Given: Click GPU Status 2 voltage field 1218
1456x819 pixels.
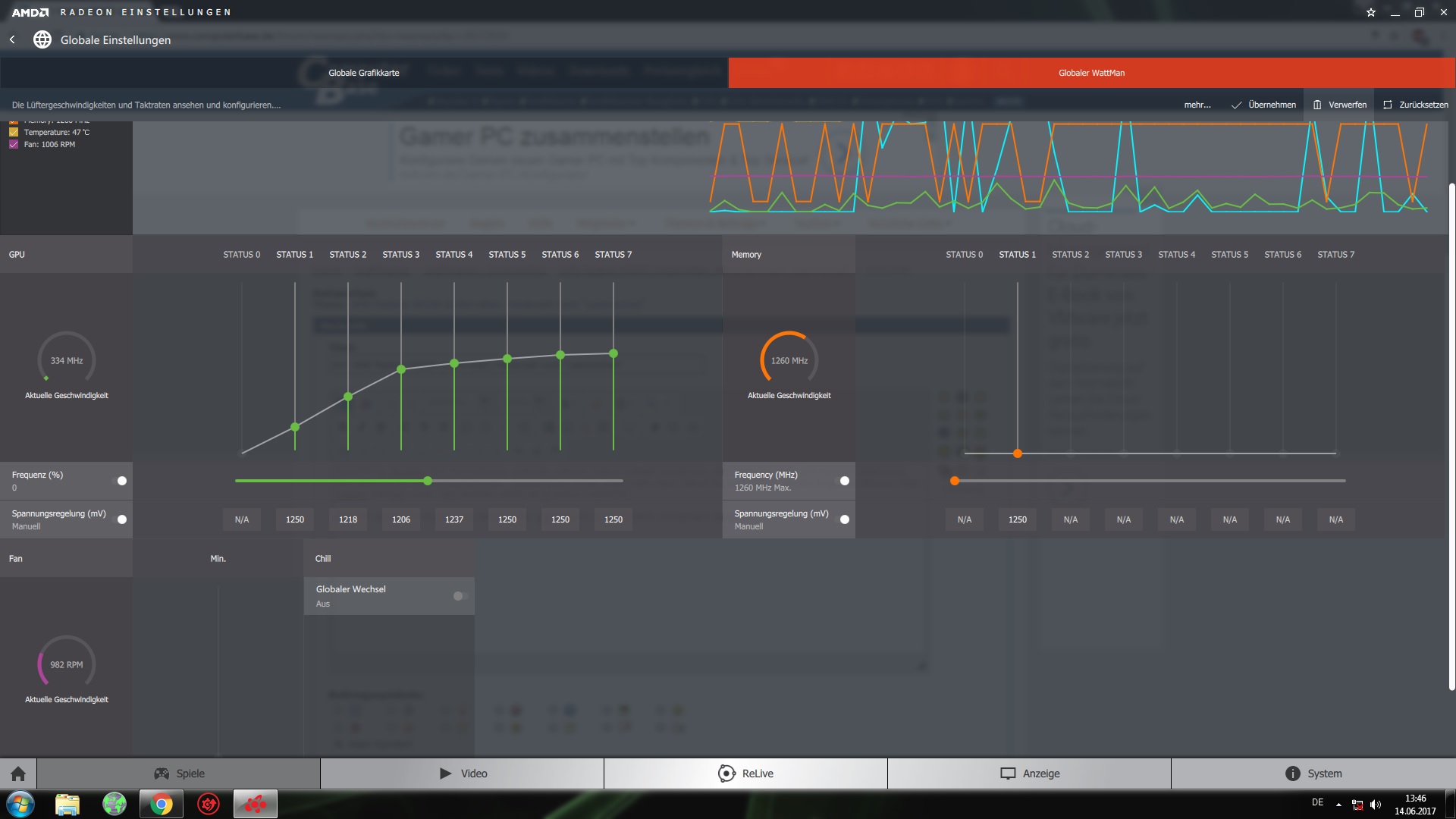Looking at the screenshot, I should [348, 519].
